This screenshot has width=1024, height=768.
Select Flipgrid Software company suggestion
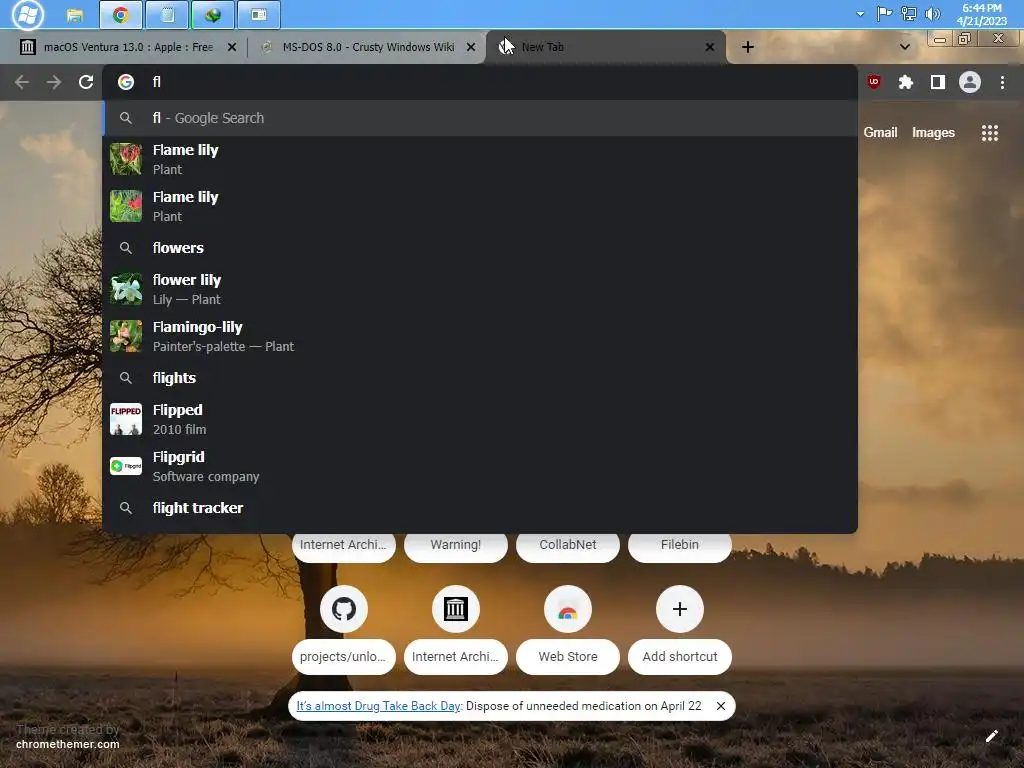480,466
